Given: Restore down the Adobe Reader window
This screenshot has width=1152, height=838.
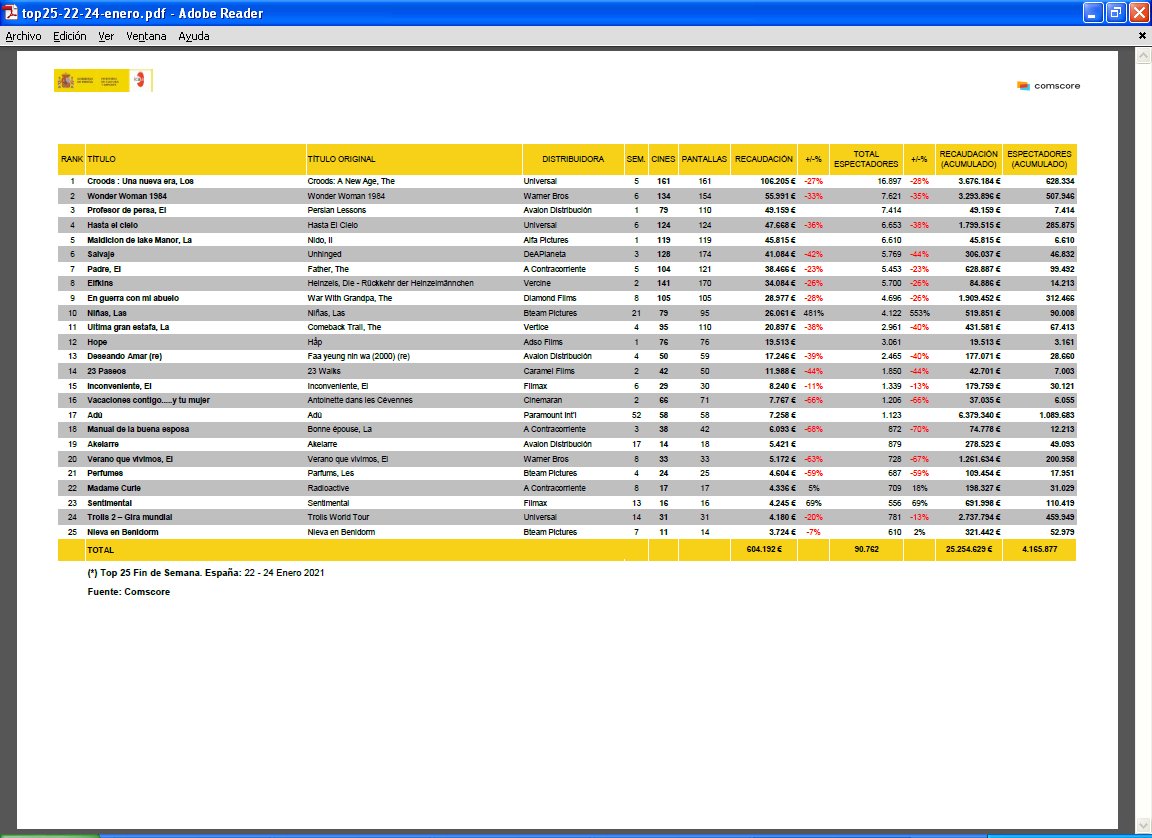Looking at the screenshot, I should [x=1116, y=12].
